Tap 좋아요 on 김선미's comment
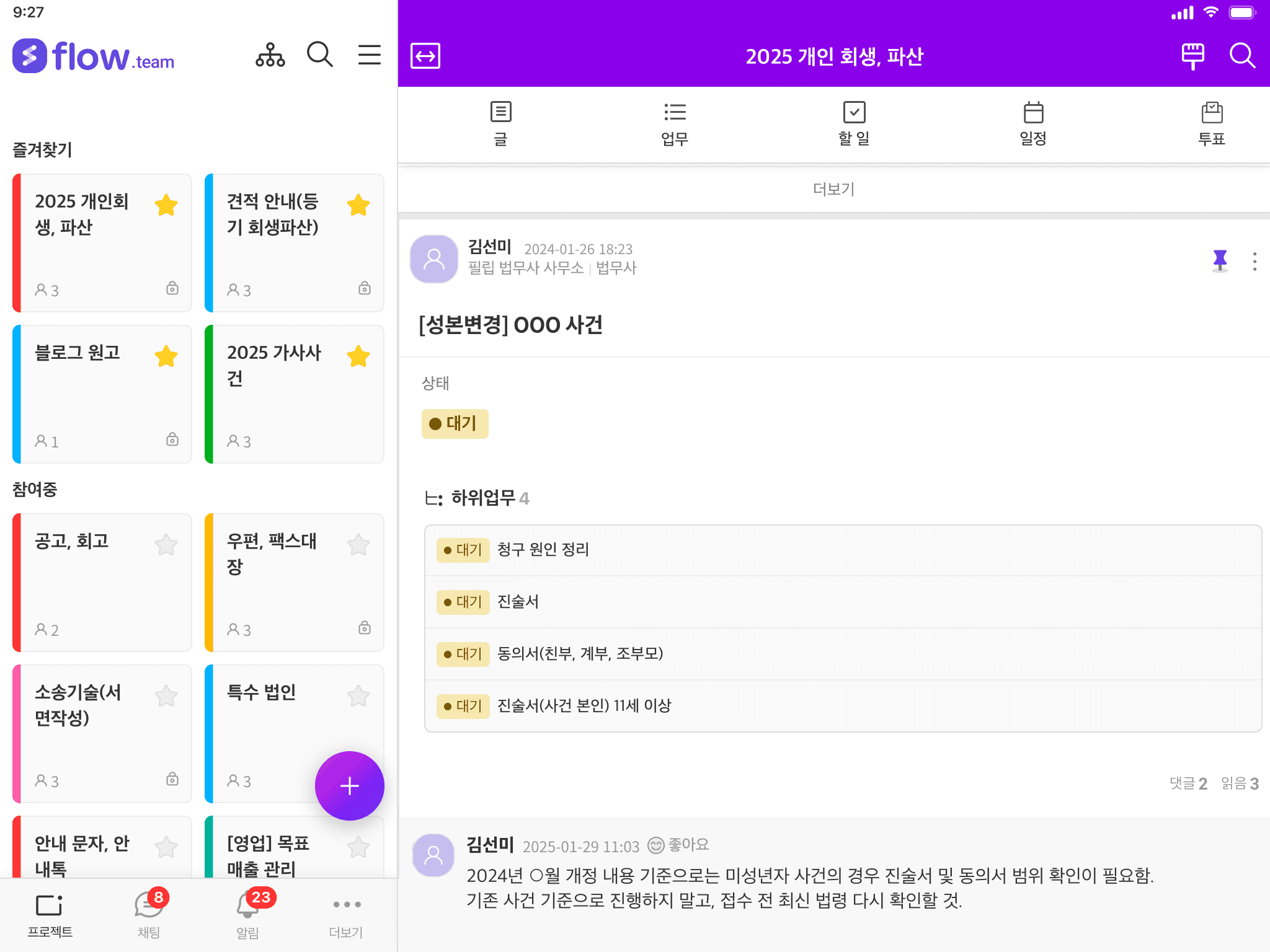Image resolution: width=1270 pixels, height=952 pixels. pos(678,845)
